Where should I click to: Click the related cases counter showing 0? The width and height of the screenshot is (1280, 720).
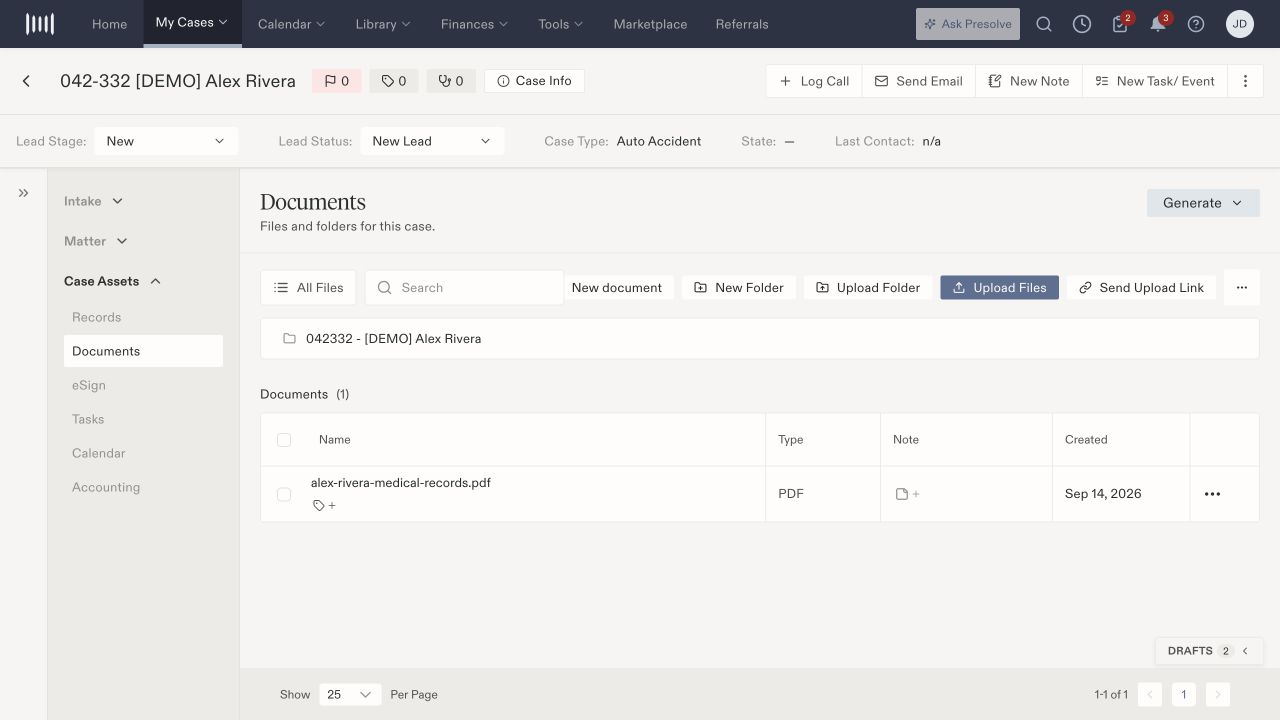click(x=451, y=81)
